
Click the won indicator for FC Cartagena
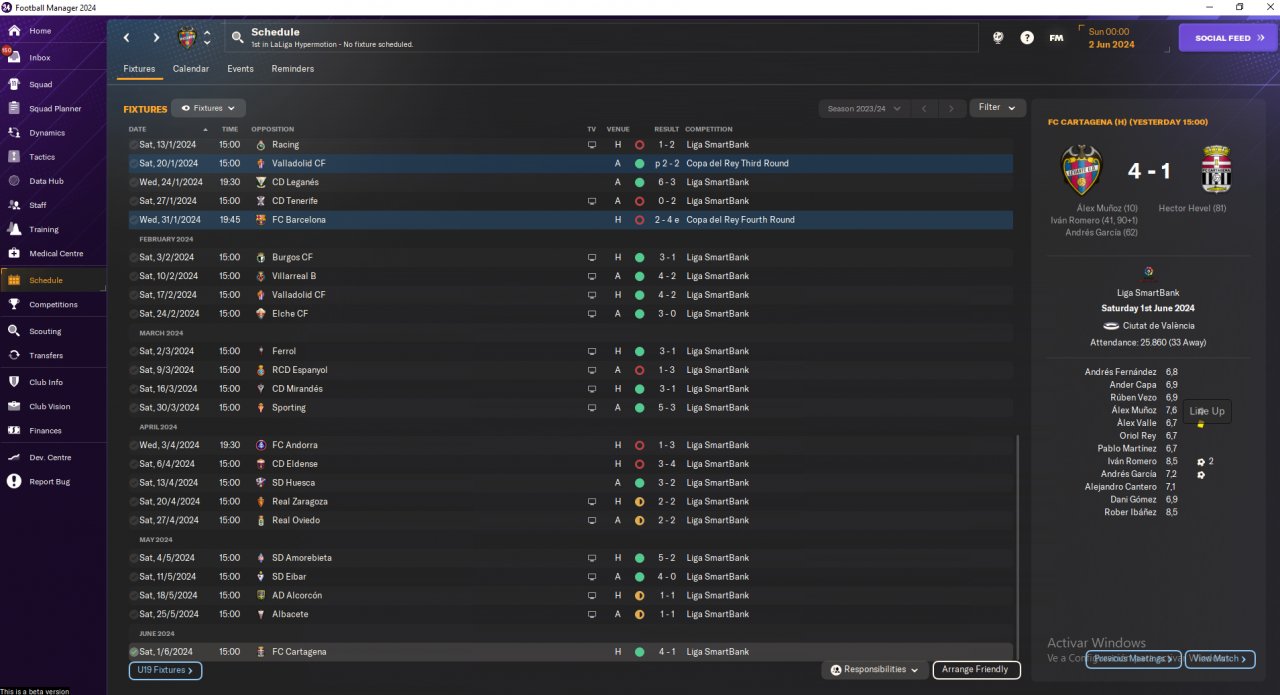point(639,652)
